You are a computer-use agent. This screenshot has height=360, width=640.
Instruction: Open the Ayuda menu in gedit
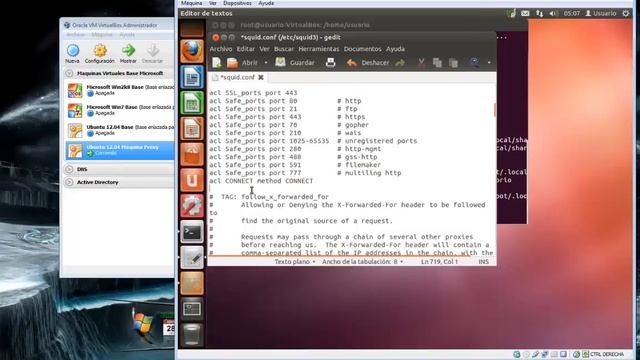click(x=396, y=49)
